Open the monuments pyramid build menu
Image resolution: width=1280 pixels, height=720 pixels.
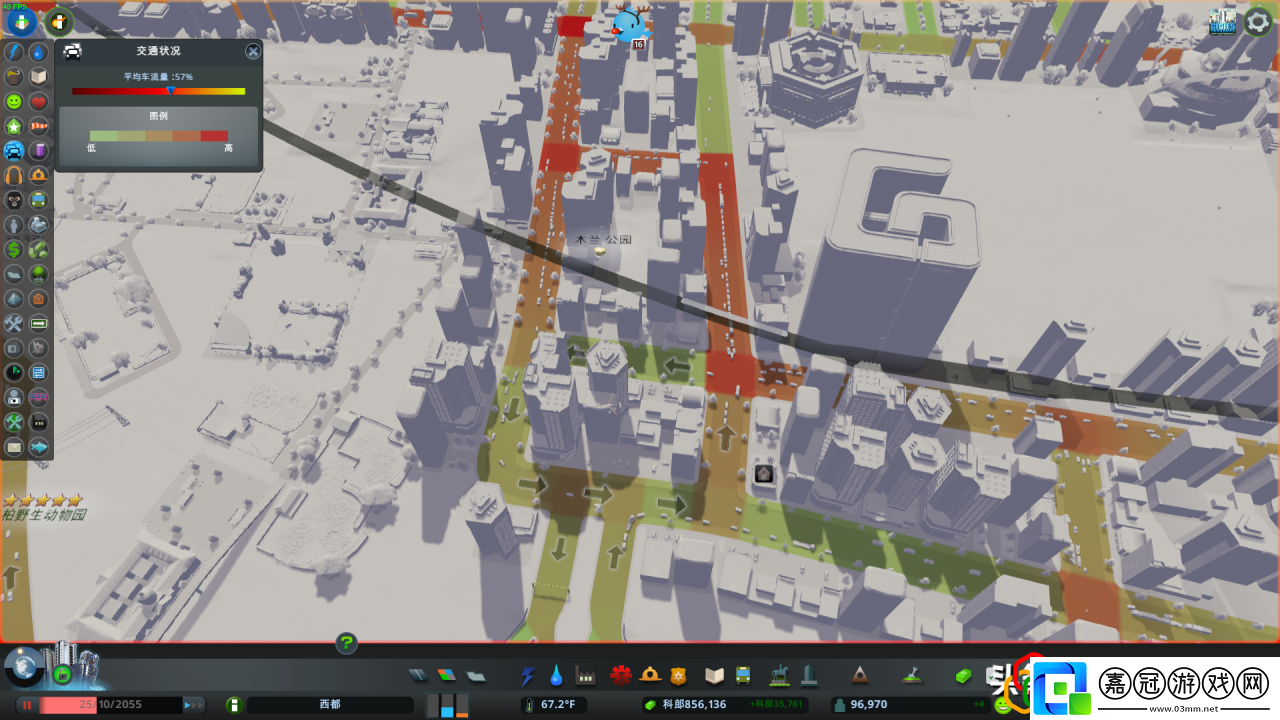(859, 676)
